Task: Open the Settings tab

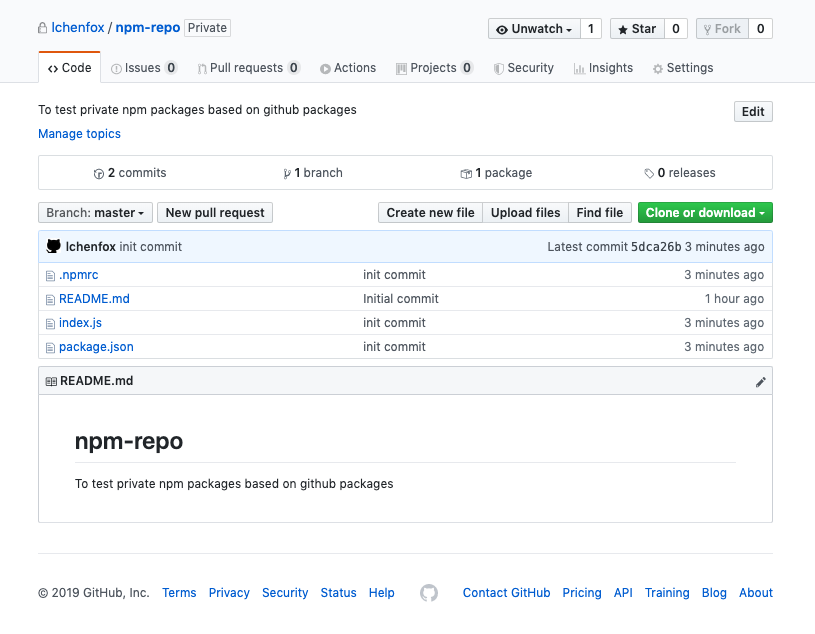Action: tap(683, 68)
